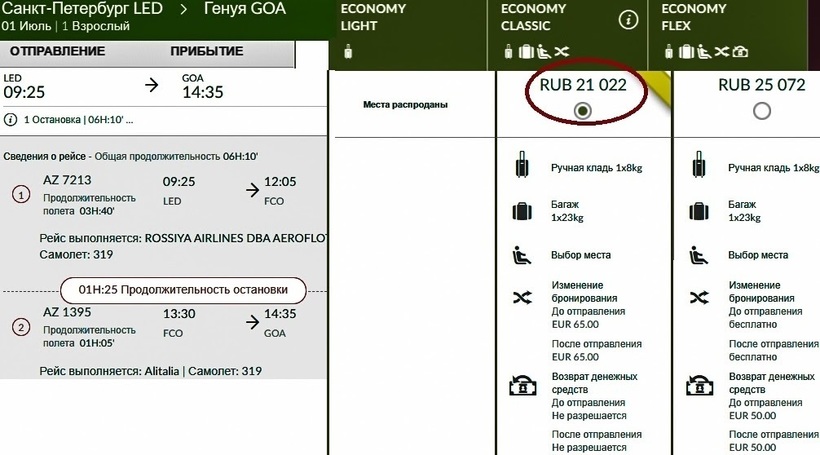
Task: Switch to the Прибытие tab
Action: (x=206, y=51)
